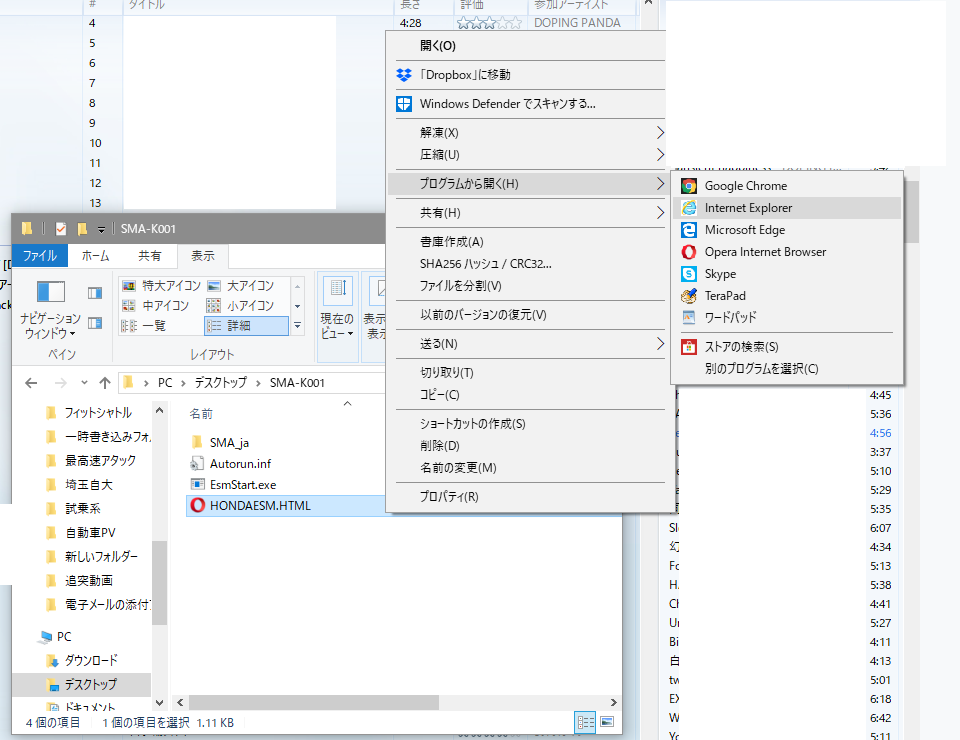Choose 開く(O) in the context menu
Screen dimensions: 960x740
pyautogui.click(x=527, y=46)
